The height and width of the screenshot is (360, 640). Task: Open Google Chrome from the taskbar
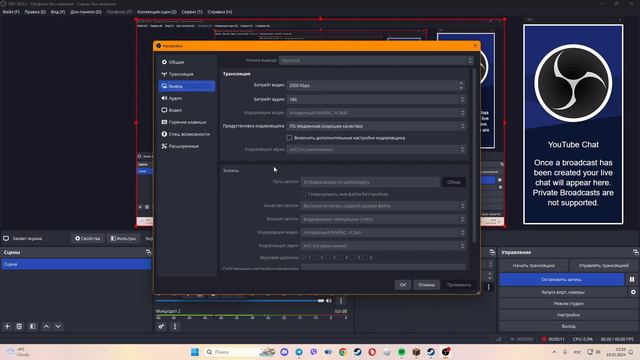click(343, 352)
